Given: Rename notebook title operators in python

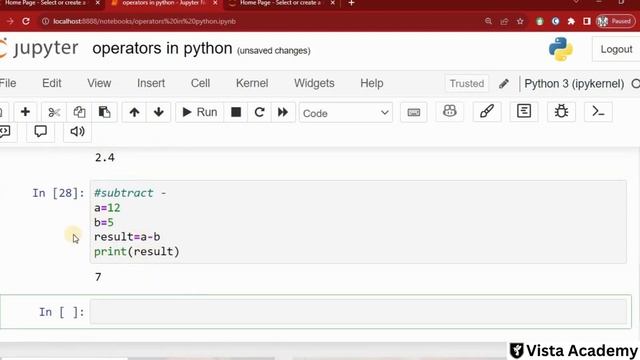Looking at the screenshot, I should pos(162,49).
